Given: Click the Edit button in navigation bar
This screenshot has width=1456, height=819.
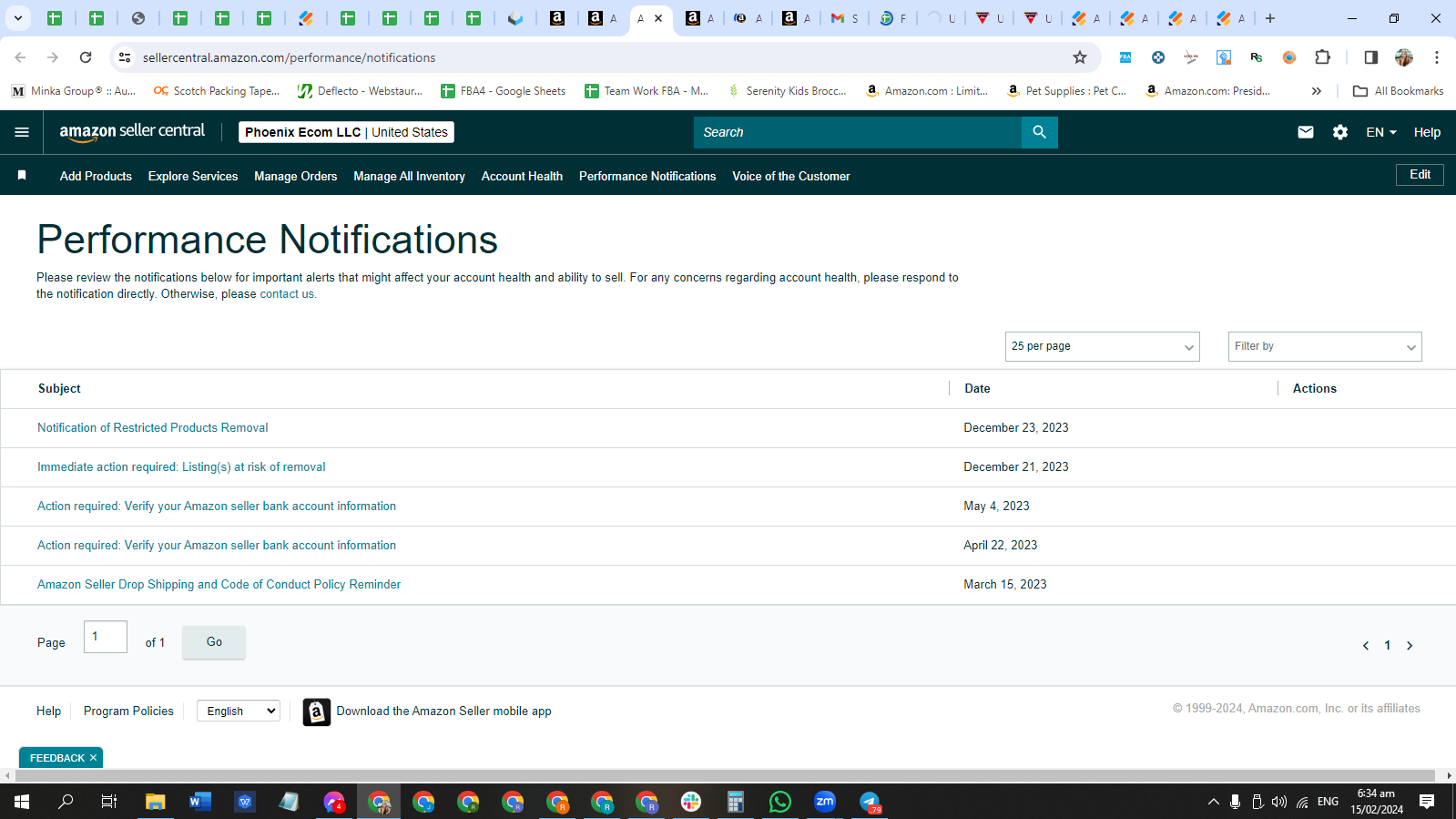Looking at the screenshot, I should point(1420,174).
